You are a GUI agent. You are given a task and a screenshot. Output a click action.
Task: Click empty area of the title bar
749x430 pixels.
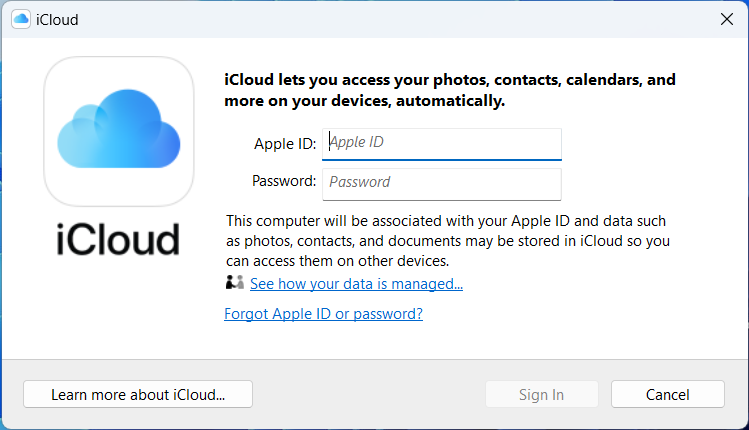(382, 19)
